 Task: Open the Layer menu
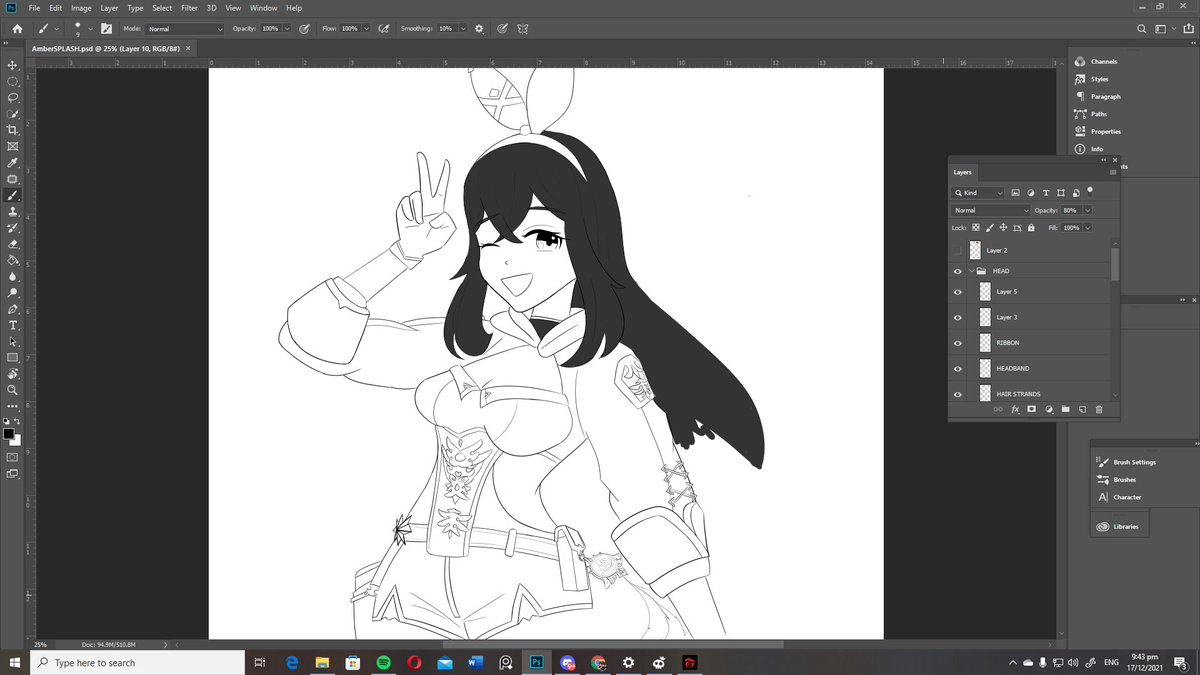[109, 8]
